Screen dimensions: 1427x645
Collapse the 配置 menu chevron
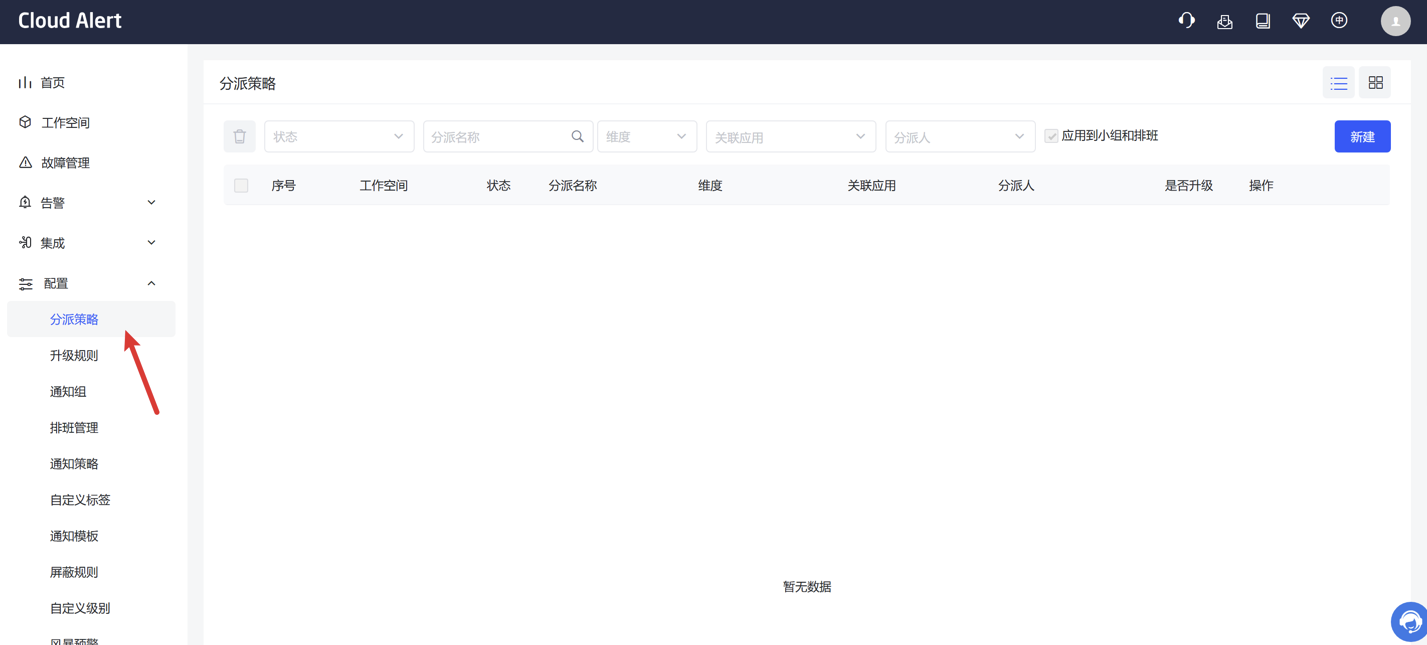tap(151, 284)
